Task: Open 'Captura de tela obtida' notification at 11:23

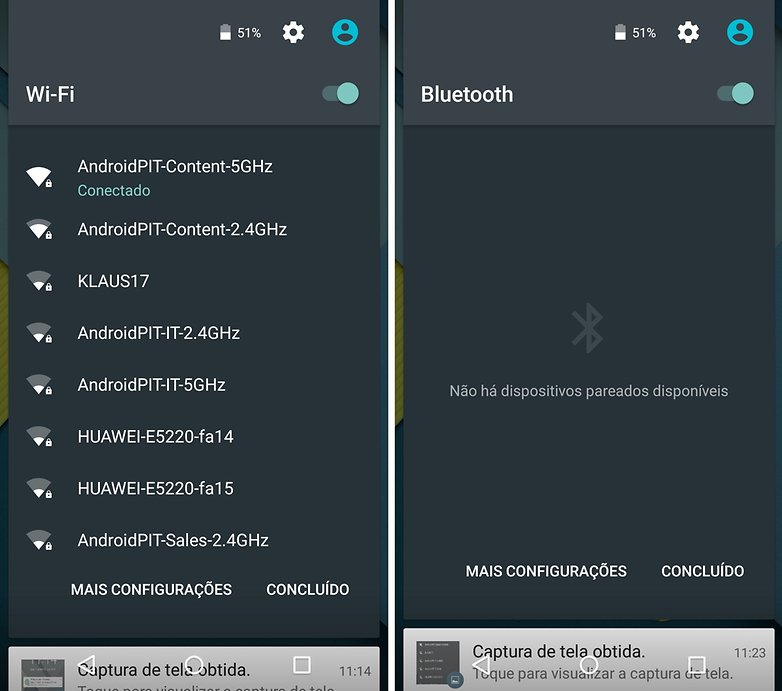Action: tap(588, 660)
